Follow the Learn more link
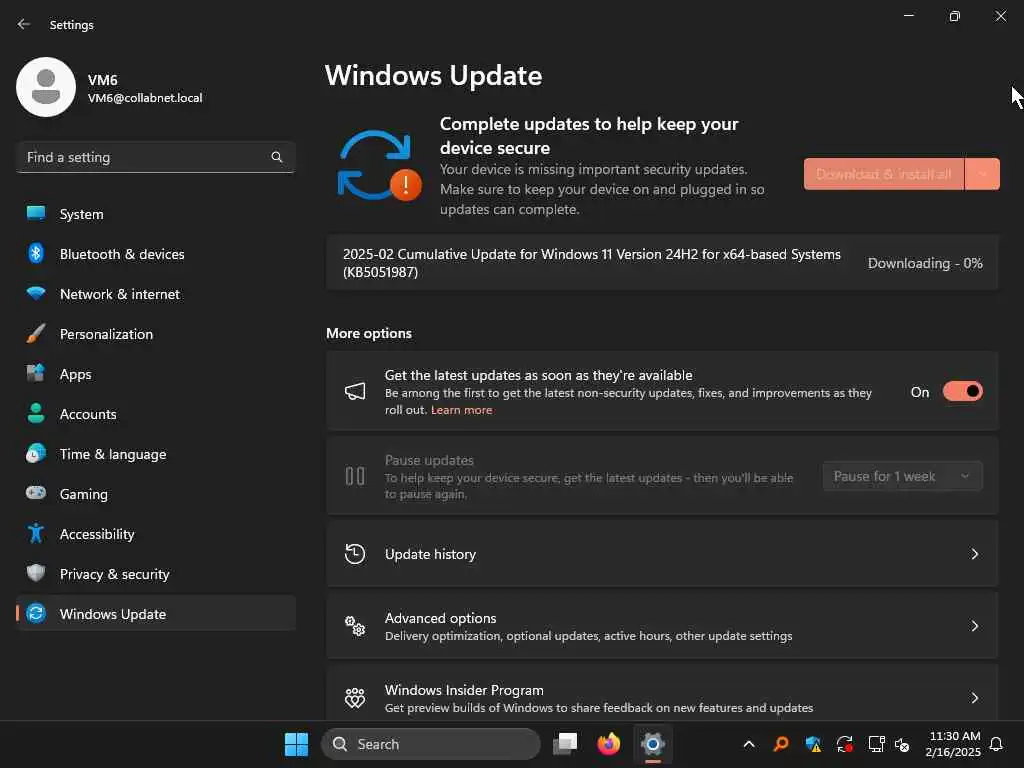The height and width of the screenshot is (768, 1024). coord(461,410)
